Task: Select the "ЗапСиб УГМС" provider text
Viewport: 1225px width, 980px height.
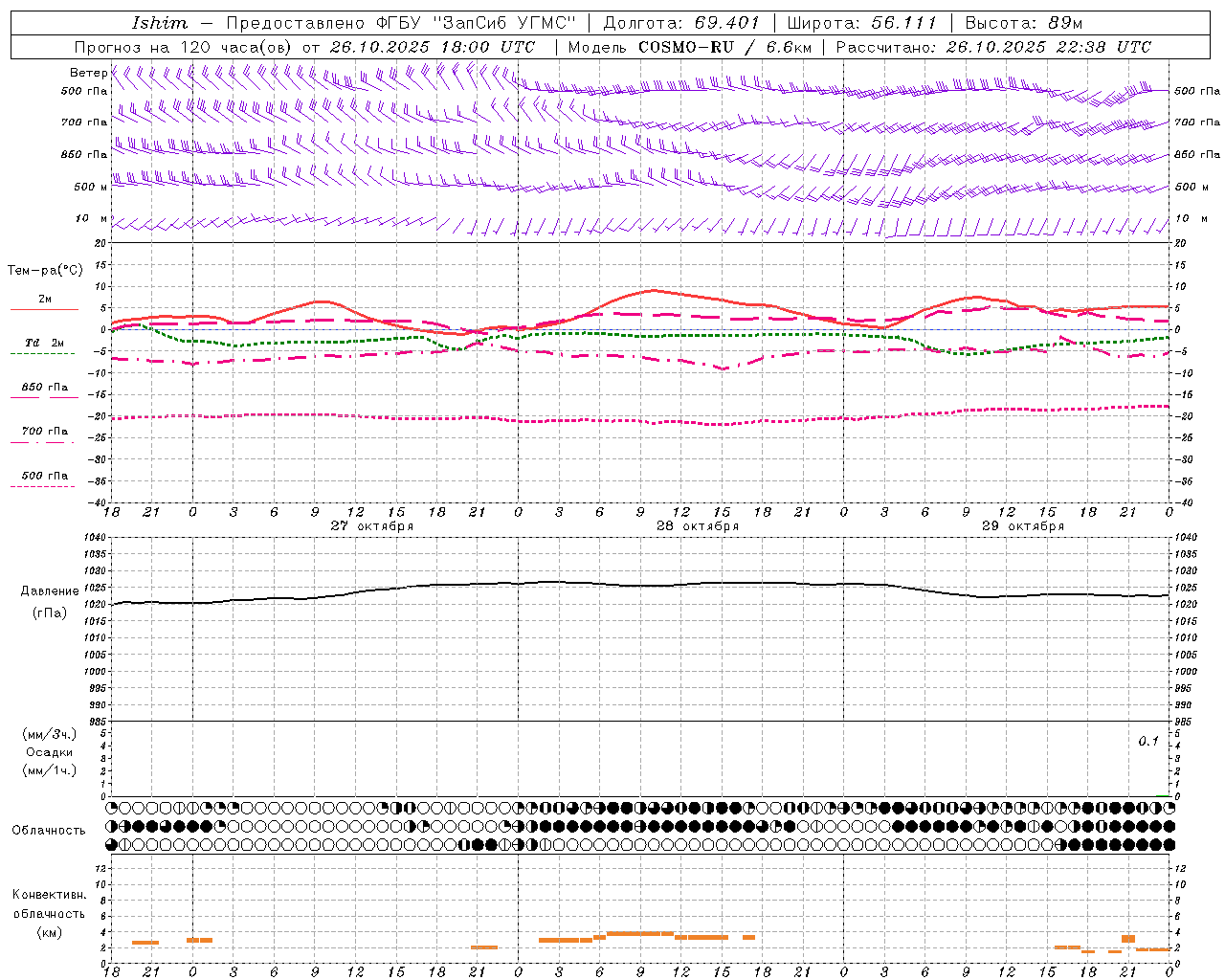Action: coord(504,23)
